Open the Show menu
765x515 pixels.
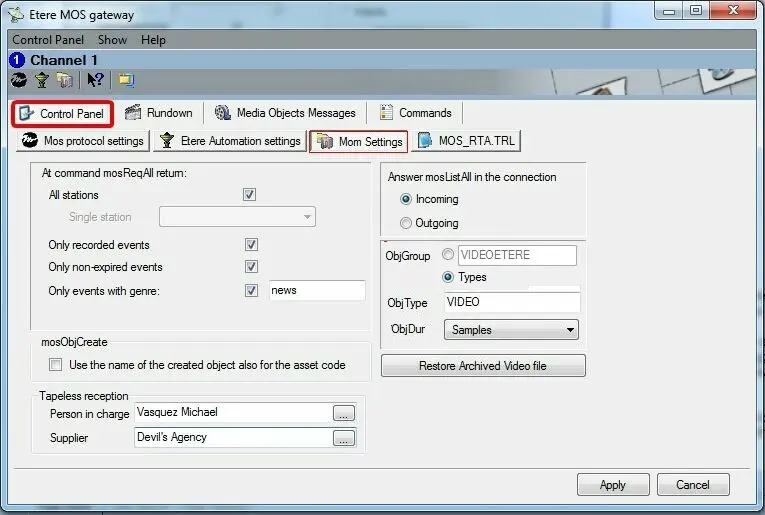[112, 40]
